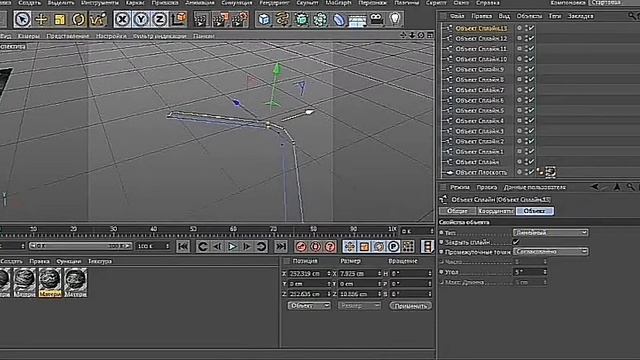
Task: Open the generators NURBS green icon
Action: (x=301, y=19)
